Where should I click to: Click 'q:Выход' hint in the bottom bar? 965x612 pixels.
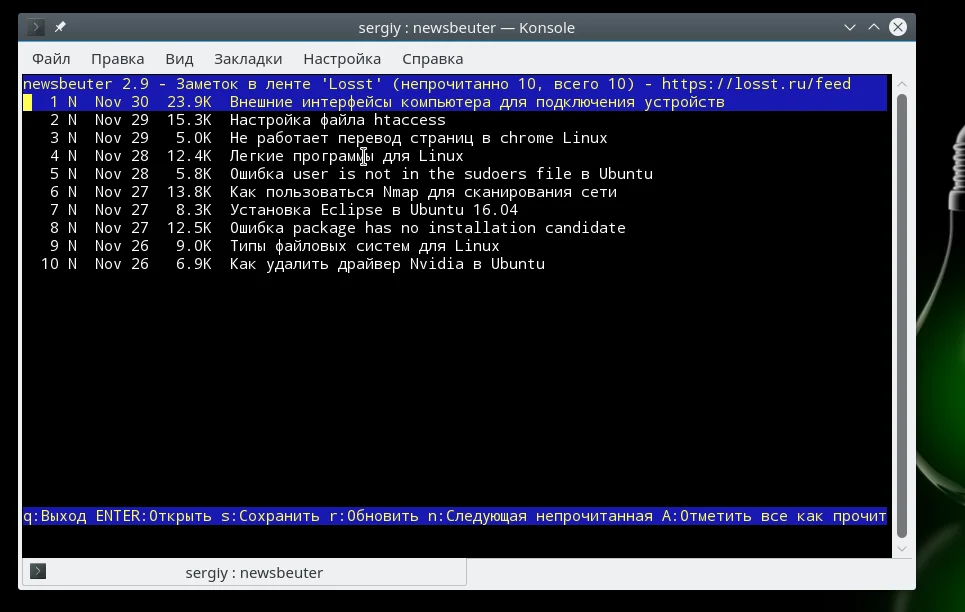pos(55,516)
